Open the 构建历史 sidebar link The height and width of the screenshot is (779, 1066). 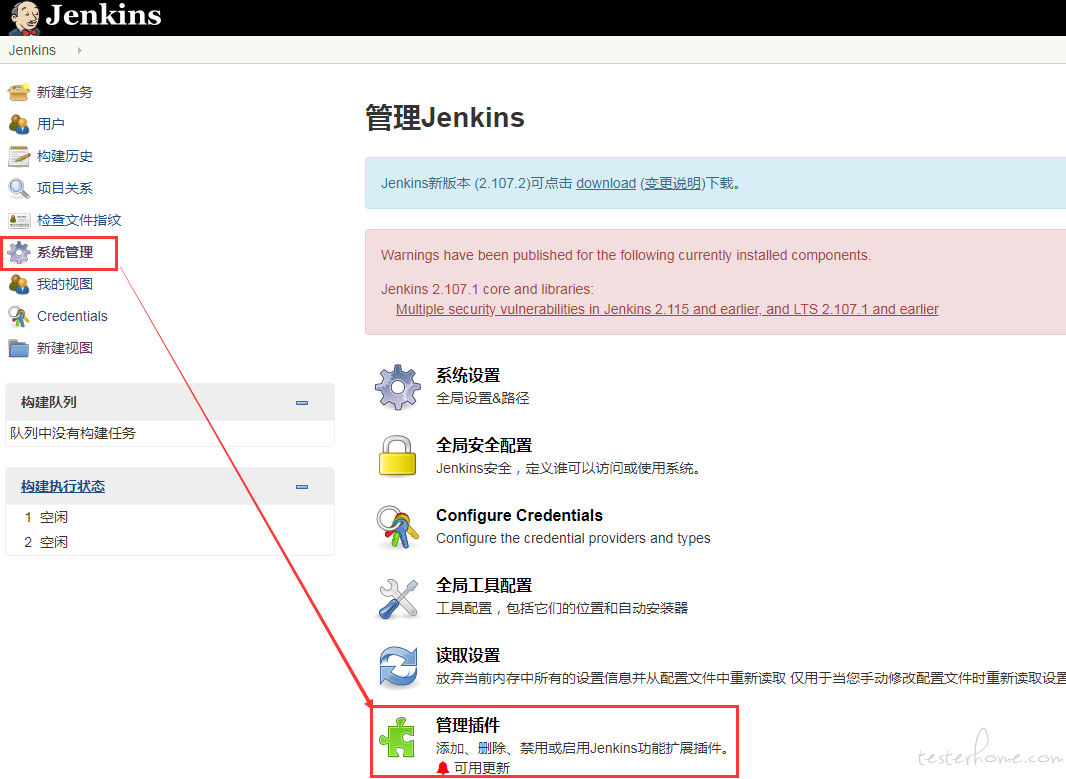(65, 156)
